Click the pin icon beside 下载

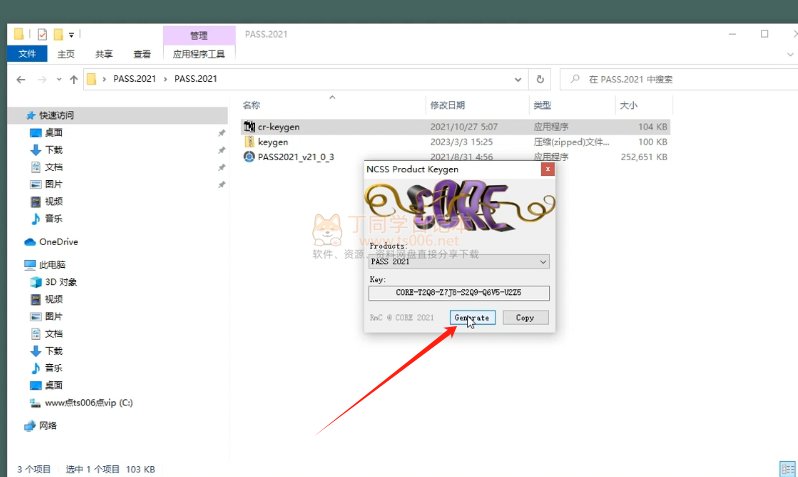[221, 150]
